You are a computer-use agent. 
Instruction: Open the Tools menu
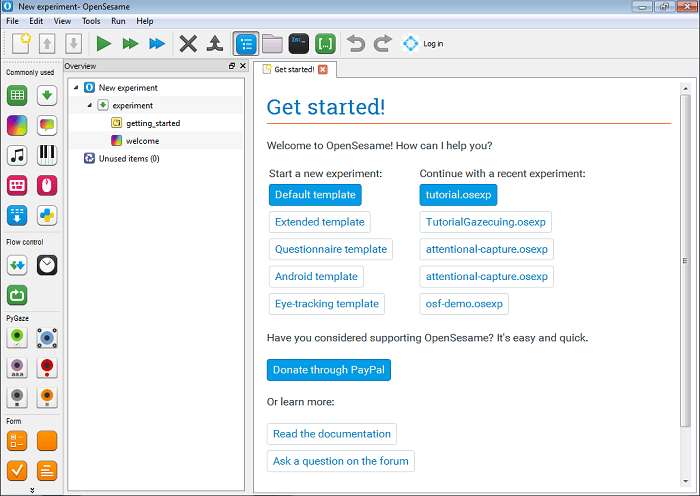tap(91, 21)
